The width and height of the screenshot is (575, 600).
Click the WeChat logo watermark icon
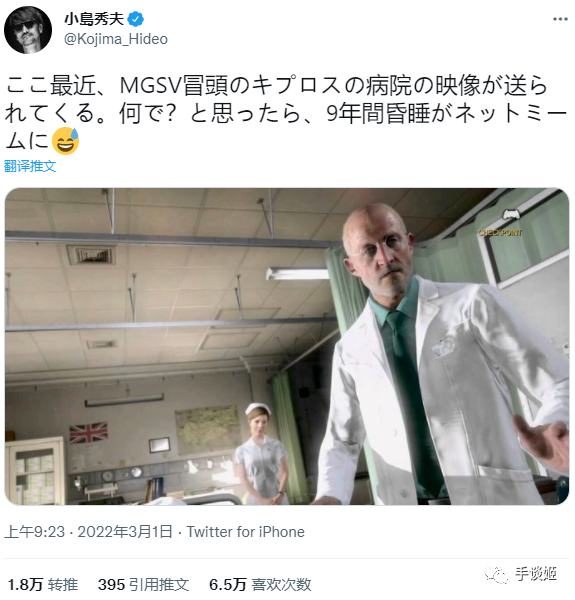point(496,575)
